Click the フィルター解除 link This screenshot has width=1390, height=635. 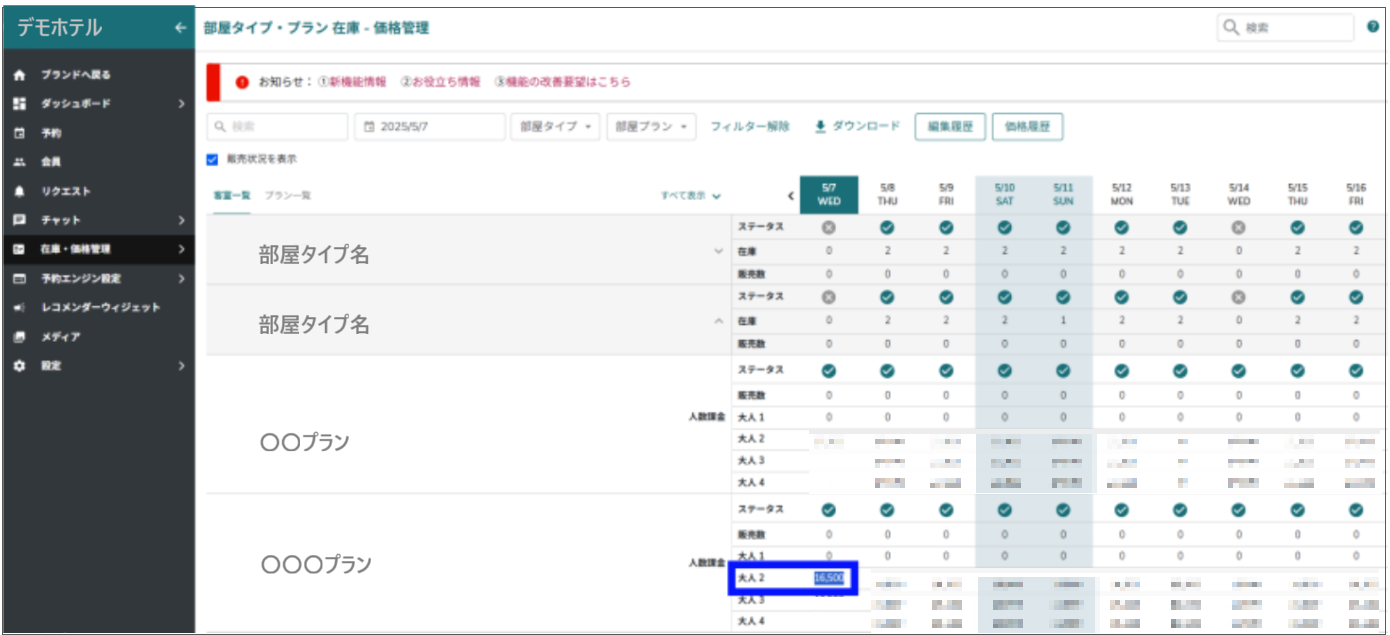pyautogui.click(x=749, y=127)
